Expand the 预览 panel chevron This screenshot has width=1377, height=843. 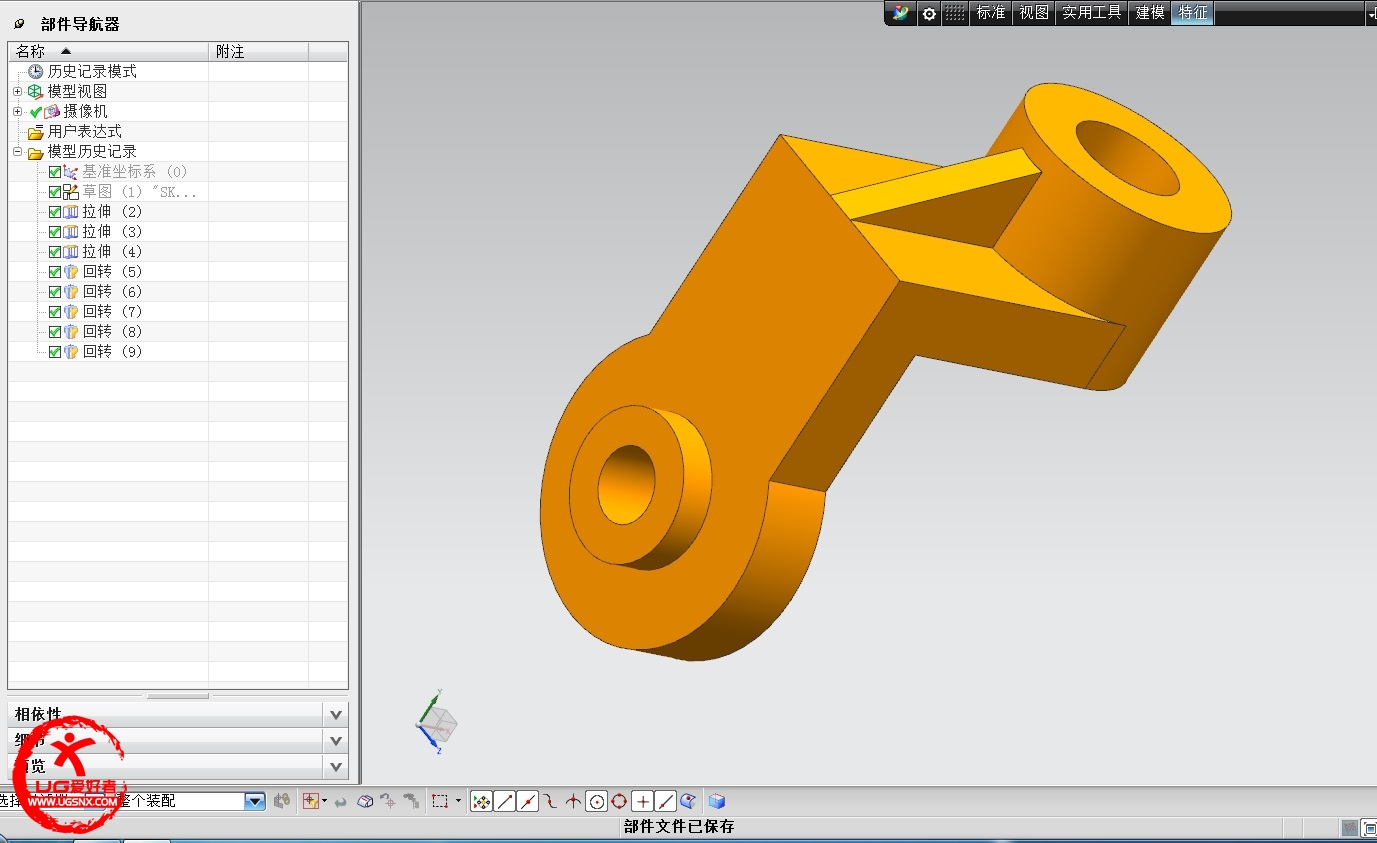336,767
